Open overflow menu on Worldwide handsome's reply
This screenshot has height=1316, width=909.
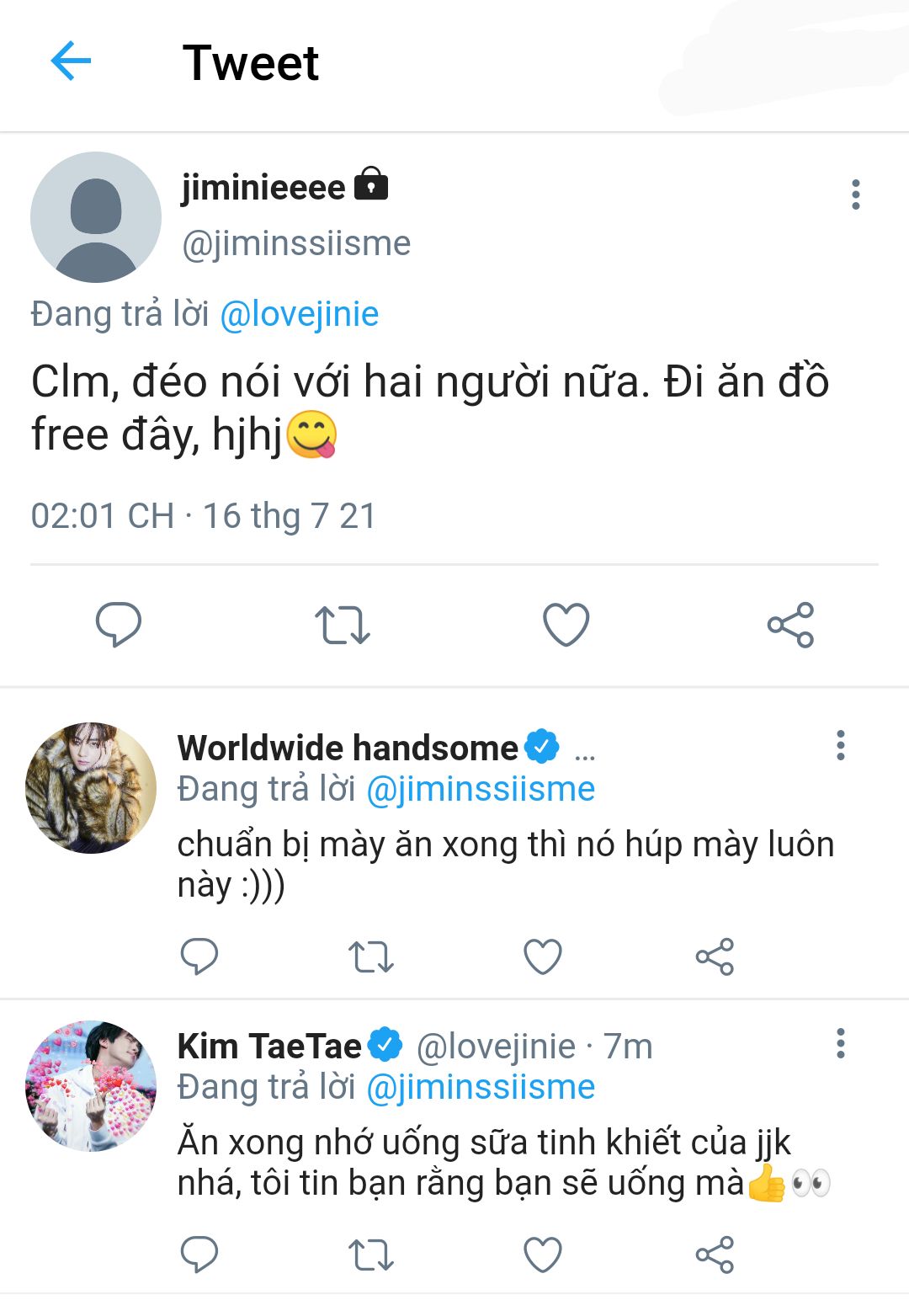840,746
